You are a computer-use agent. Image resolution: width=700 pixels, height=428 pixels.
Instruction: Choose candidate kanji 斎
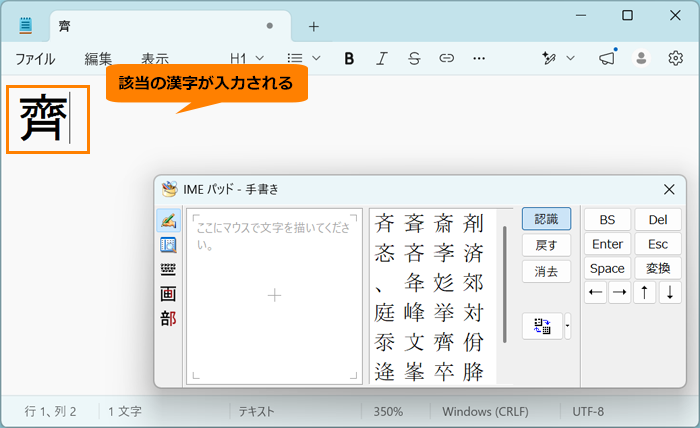(443, 223)
